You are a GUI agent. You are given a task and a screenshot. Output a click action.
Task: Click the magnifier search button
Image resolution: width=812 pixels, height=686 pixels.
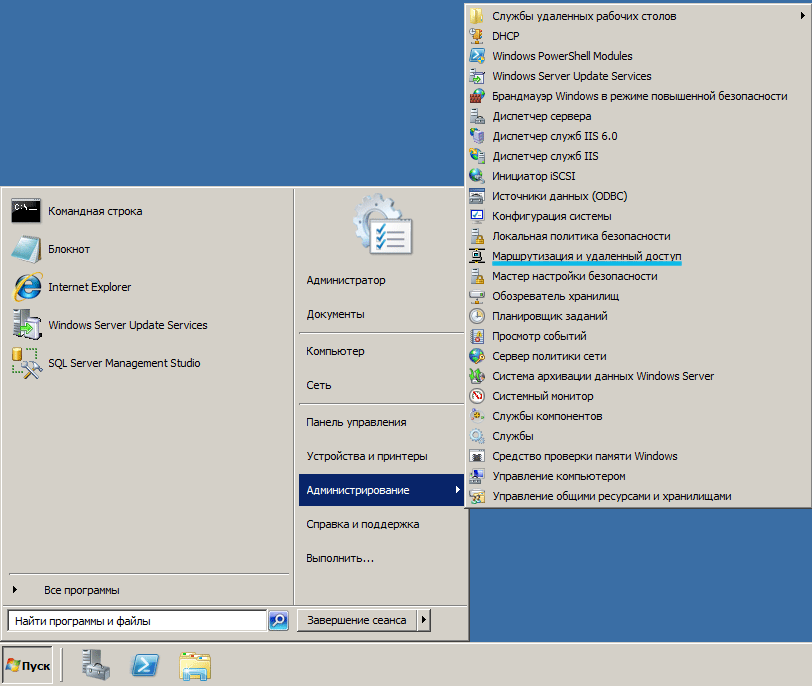pyautogui.click(x=278, y=621)
